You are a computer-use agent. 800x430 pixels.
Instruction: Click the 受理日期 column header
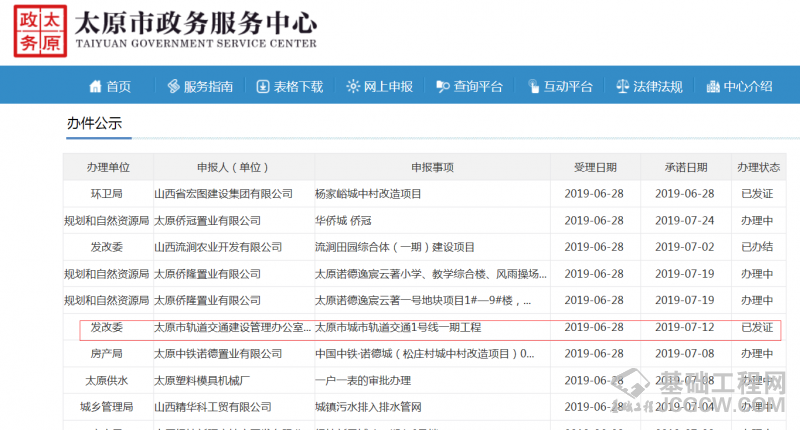594,167
